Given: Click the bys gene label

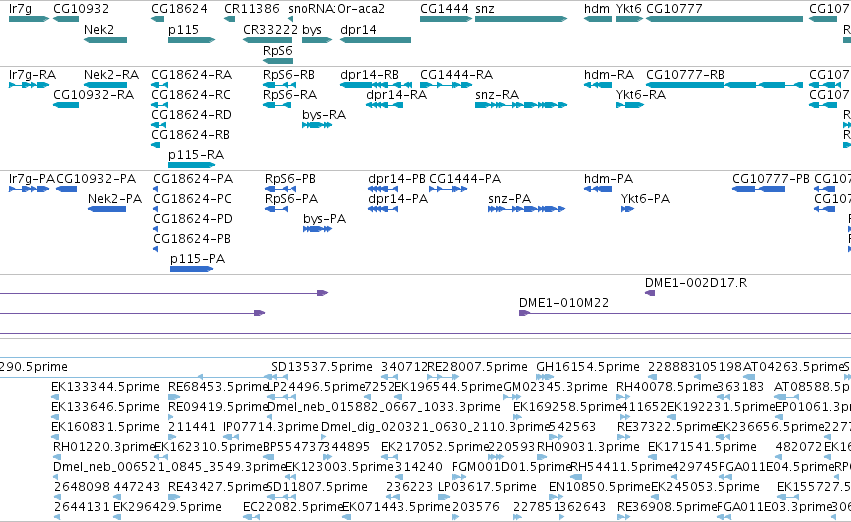Looking at the screenshot, I should click(x=312, y=30).
